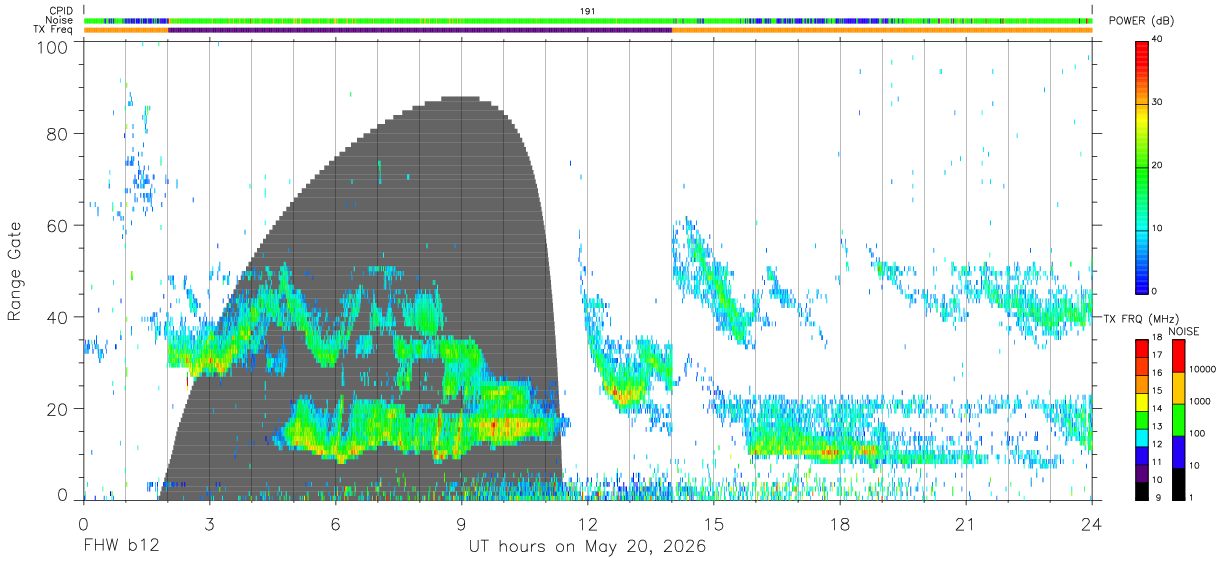1228x567 pixels.
Task: Click the 18 tick on UT hours axis
Action: tap(840, 524)
